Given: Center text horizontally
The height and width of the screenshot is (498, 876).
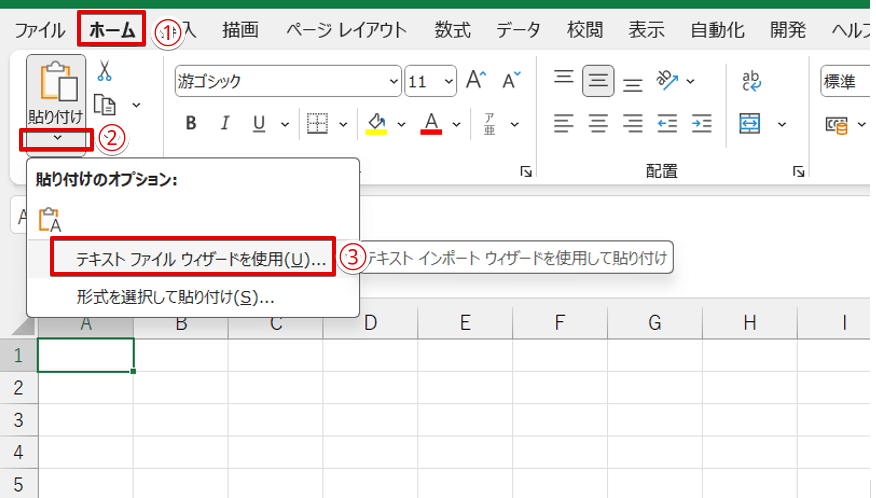Looking at the screenshot, I should pyautogui.click(x=598, y=124).
